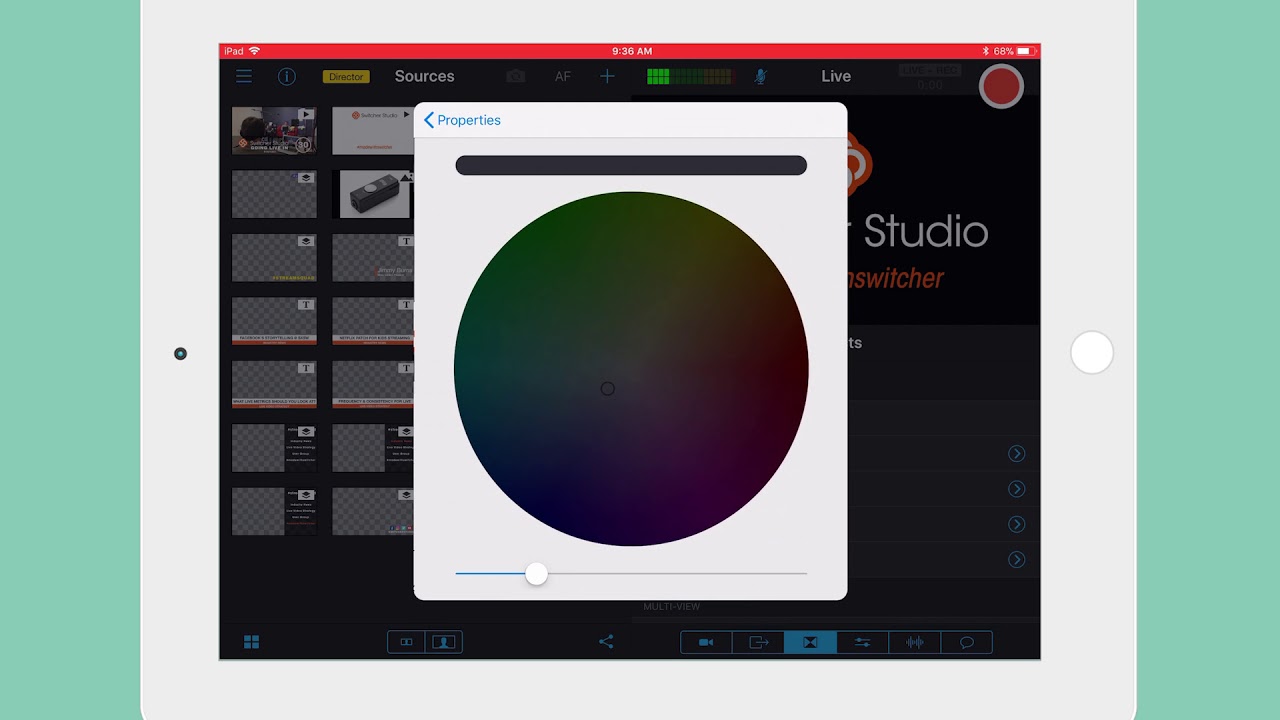Tap the share icon
The image size is (1280, 720).
(606, 642)
